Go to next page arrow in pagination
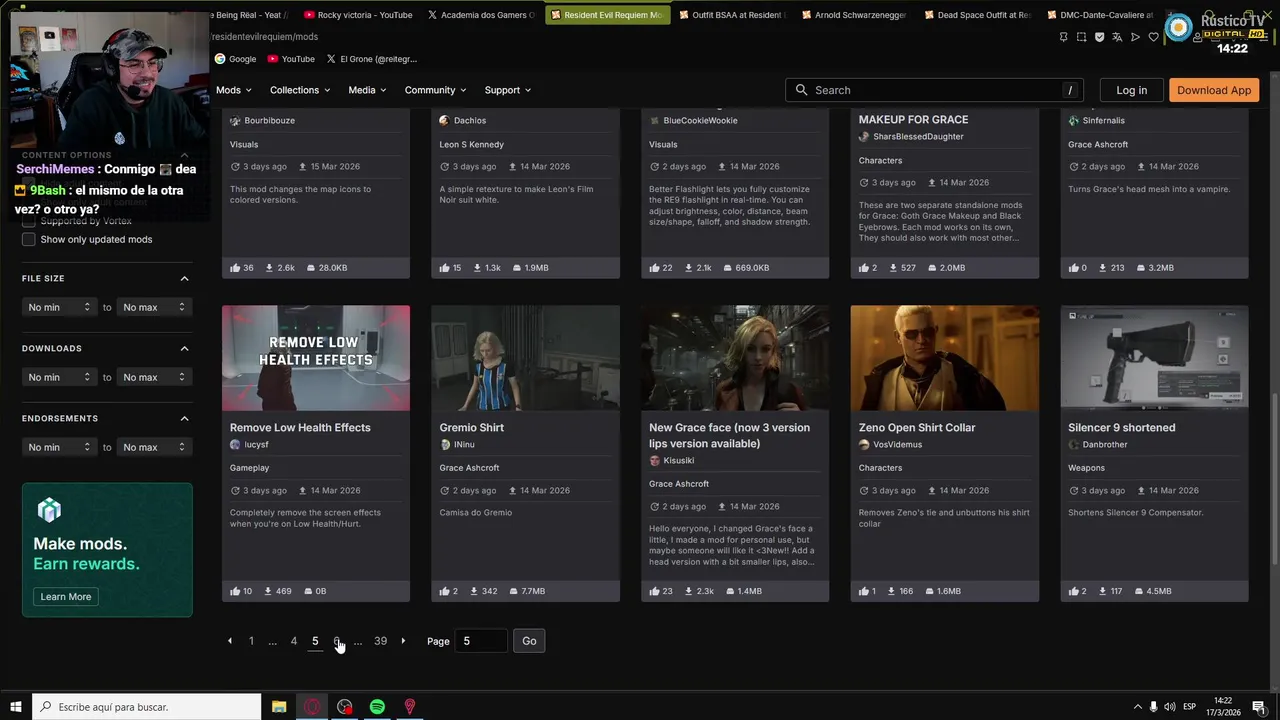The height and width of the screenshot is (720, 1280). 403,641
